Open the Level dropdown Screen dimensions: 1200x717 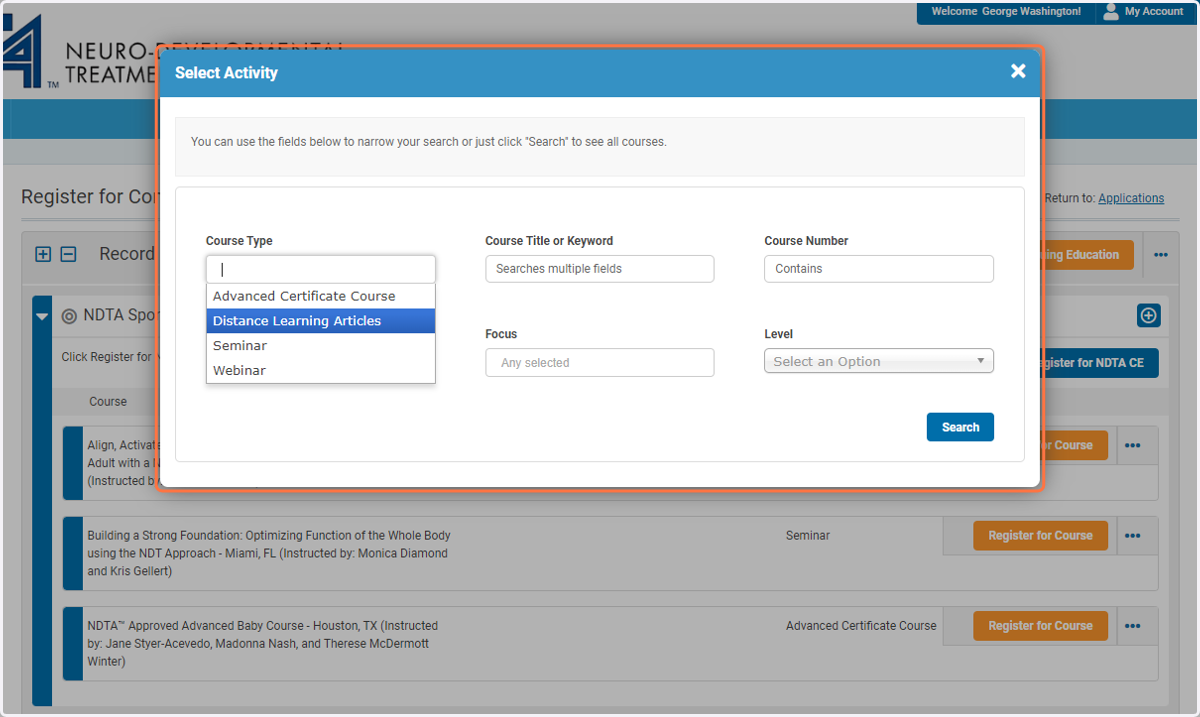(x=879, y=361)
